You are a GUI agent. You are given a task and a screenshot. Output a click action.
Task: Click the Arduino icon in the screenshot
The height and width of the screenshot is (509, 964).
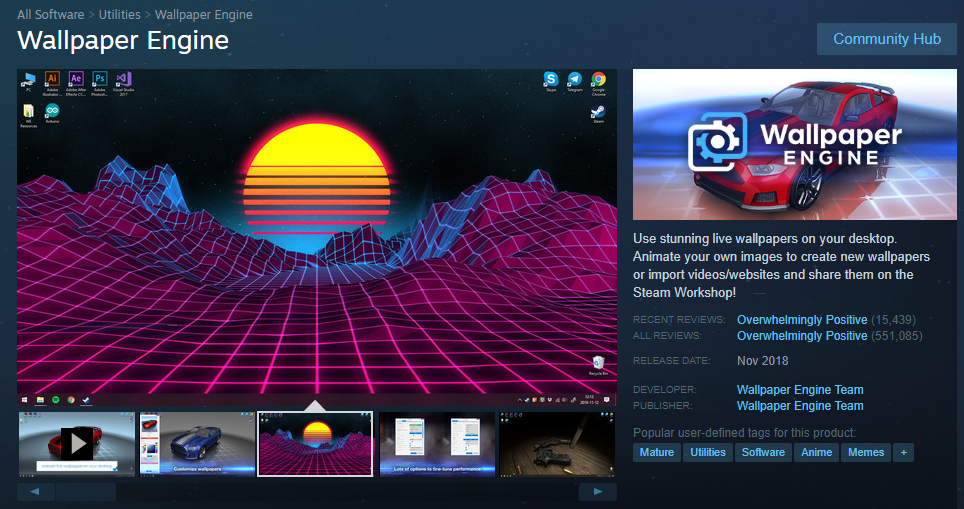52,113
